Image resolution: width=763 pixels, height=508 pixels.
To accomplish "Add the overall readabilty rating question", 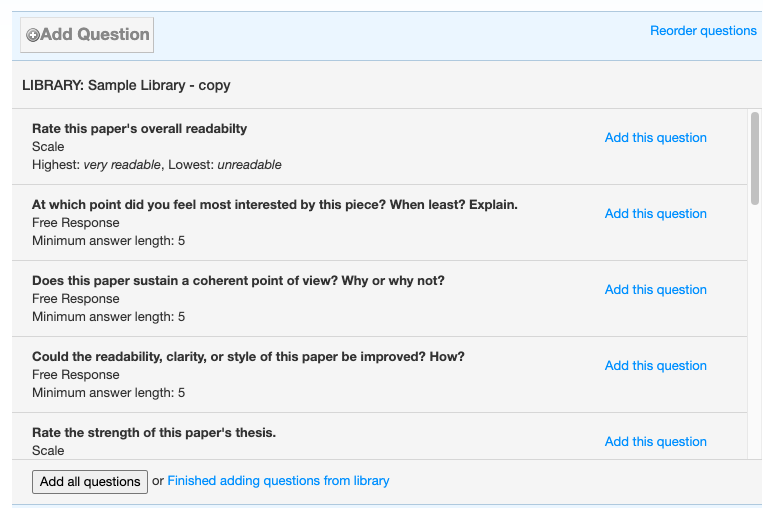I will point(655,138).
